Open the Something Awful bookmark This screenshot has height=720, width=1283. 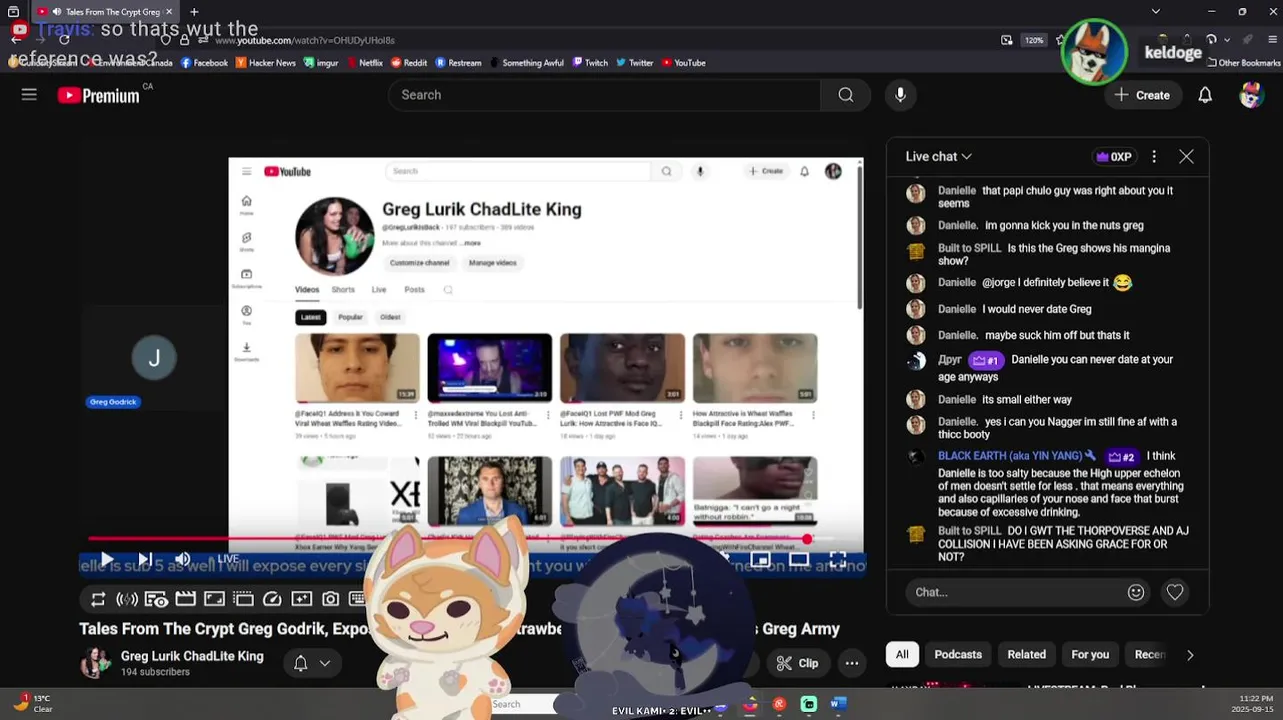point(527,63)
